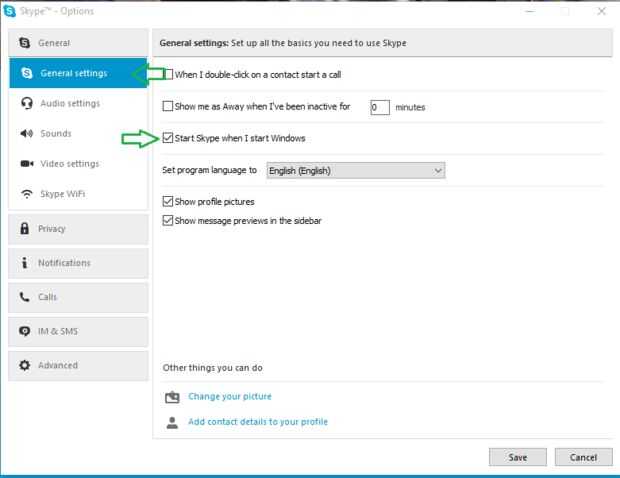Click the Skype icon beside General
620x478 pixels.
(25, 43)
